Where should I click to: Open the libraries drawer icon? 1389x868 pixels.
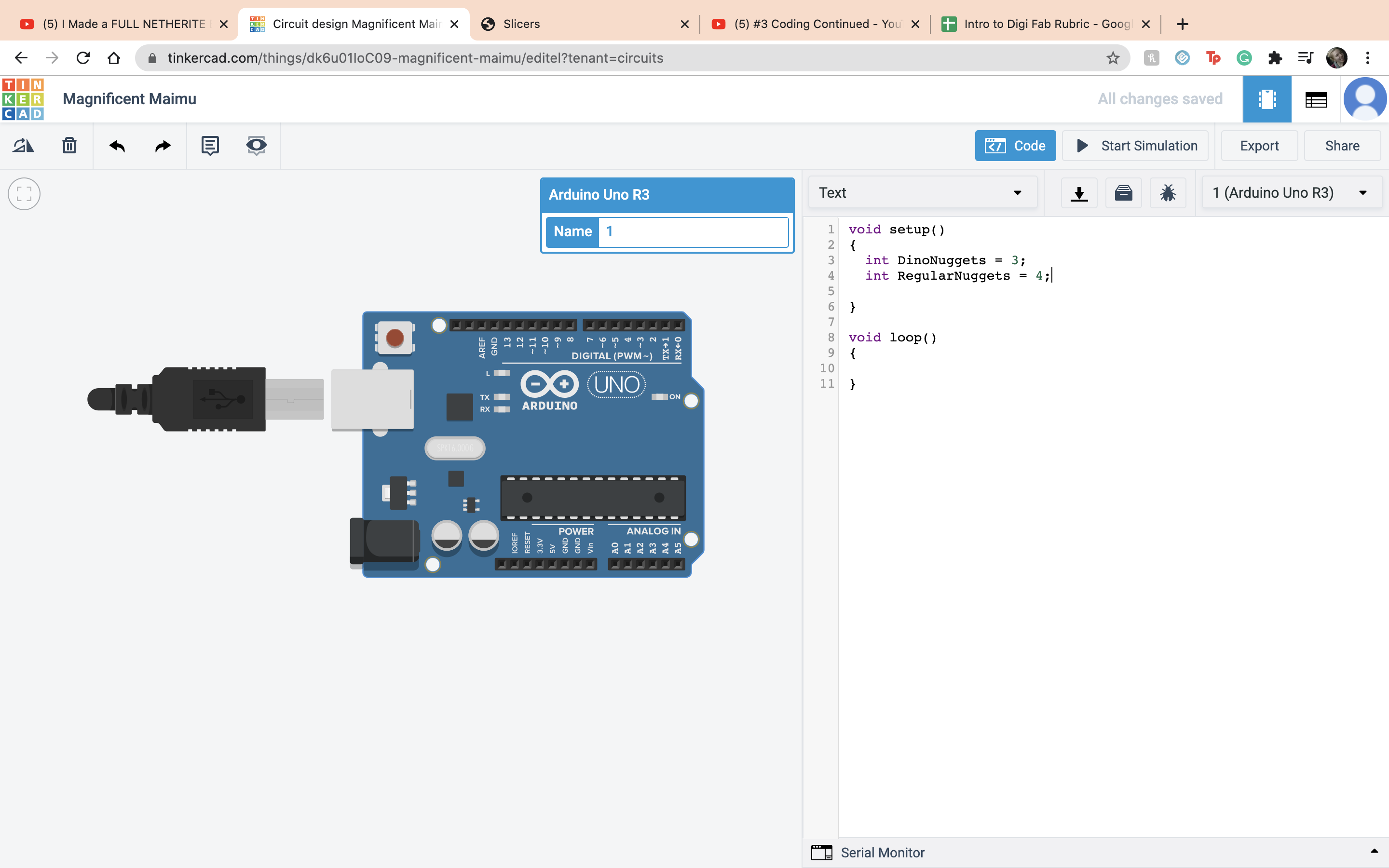pos(1123,193)
